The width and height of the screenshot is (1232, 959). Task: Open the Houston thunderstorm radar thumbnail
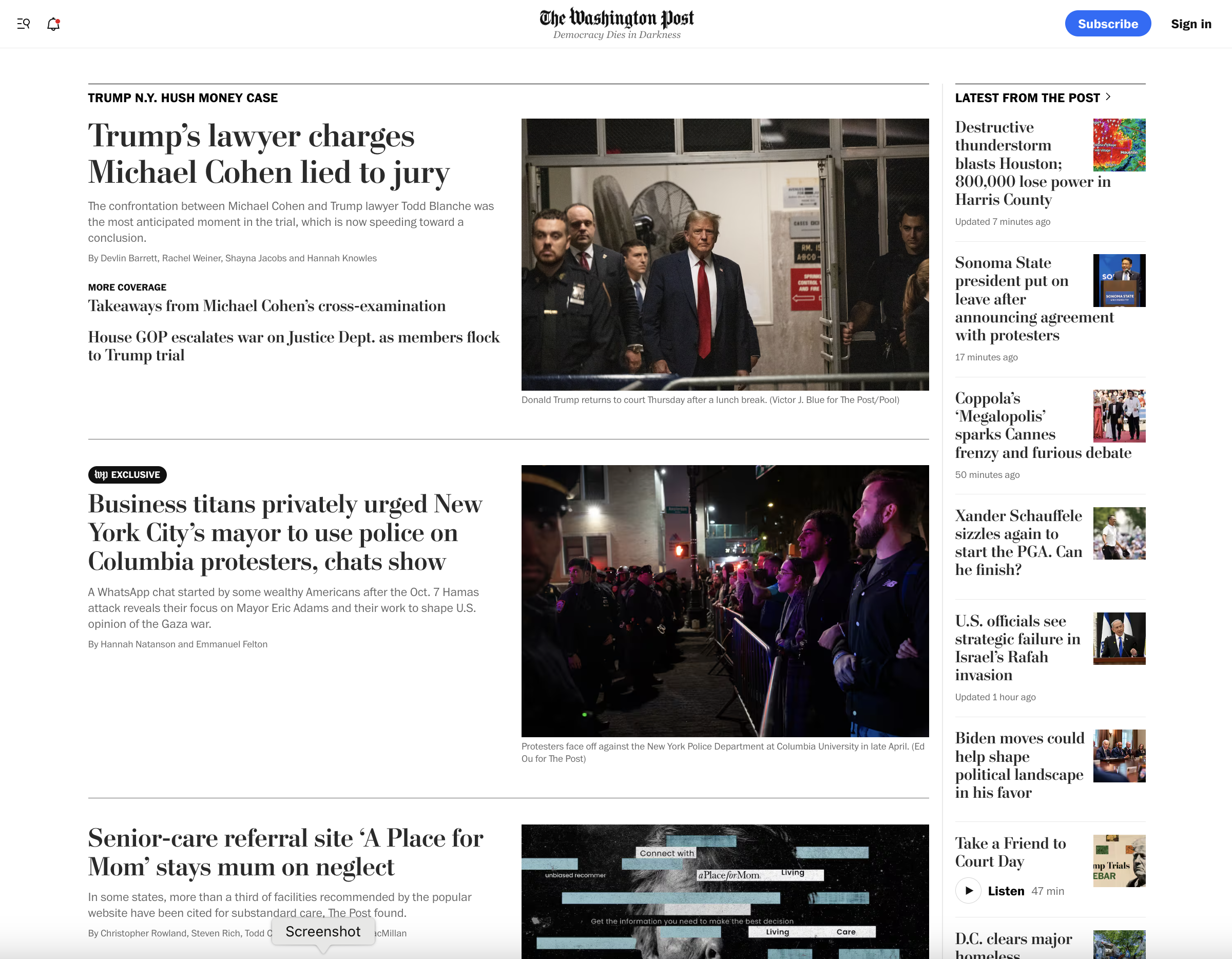(x=1119, y=145)
